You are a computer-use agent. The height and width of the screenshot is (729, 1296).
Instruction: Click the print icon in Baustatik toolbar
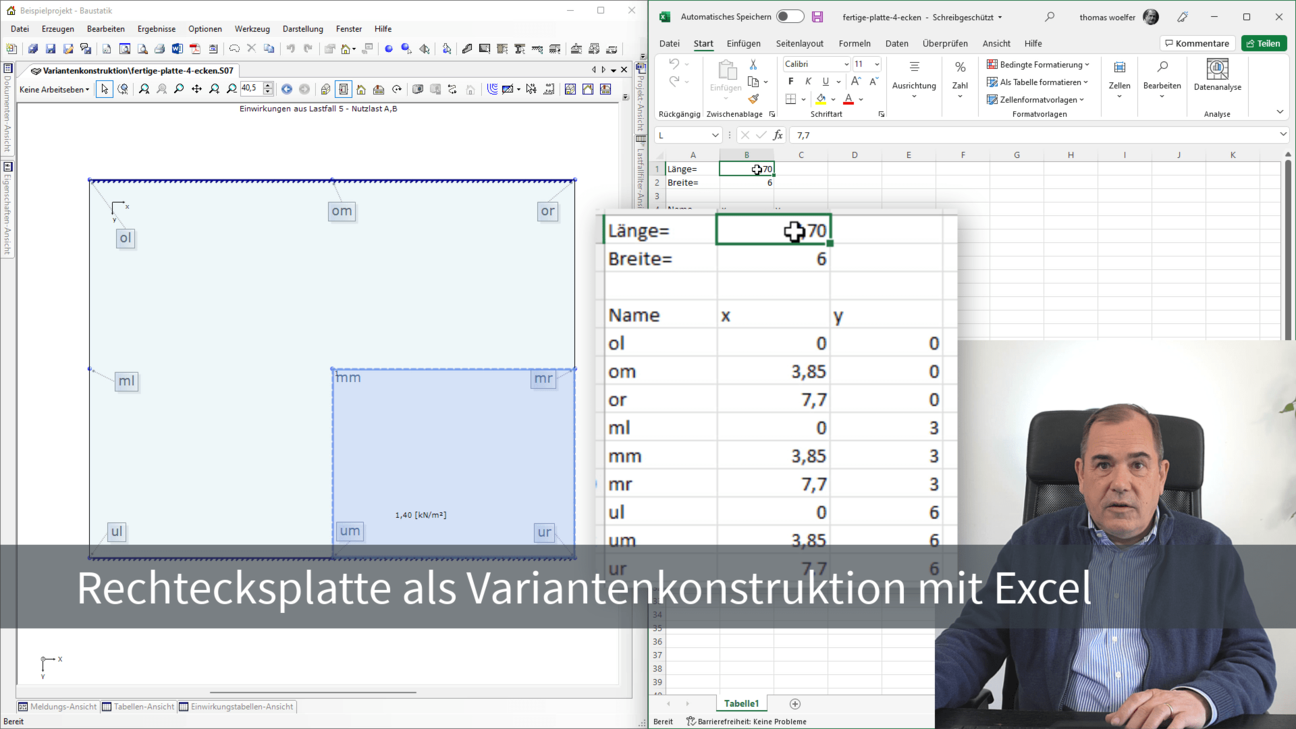point(159,48)
